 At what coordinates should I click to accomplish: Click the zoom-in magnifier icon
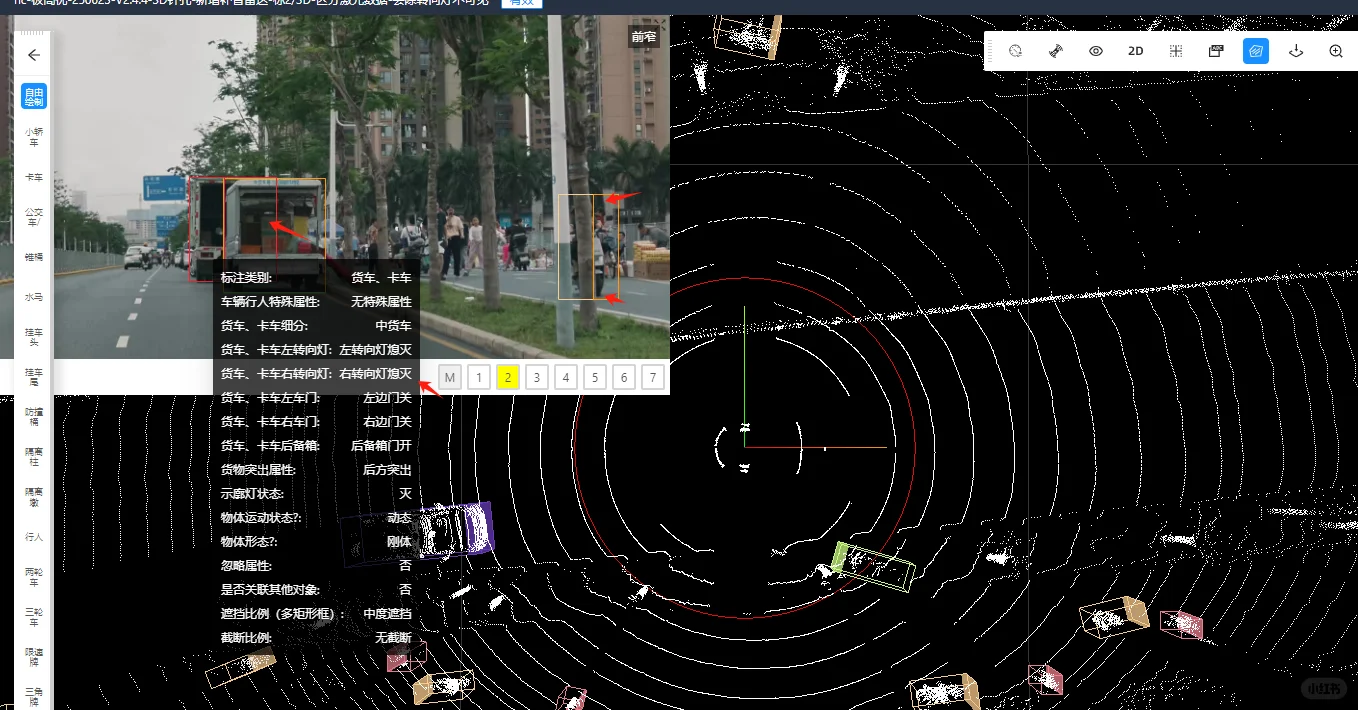point(1336,51)
